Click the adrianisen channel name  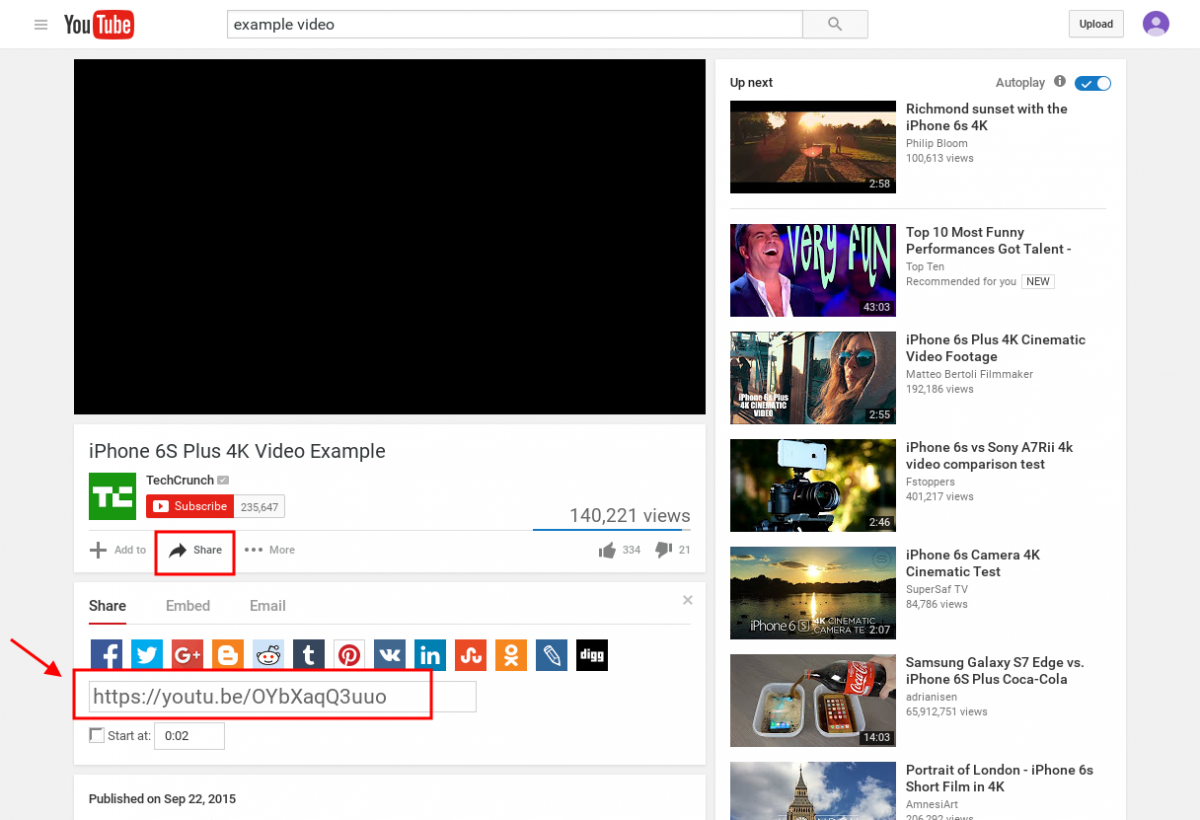931,696
